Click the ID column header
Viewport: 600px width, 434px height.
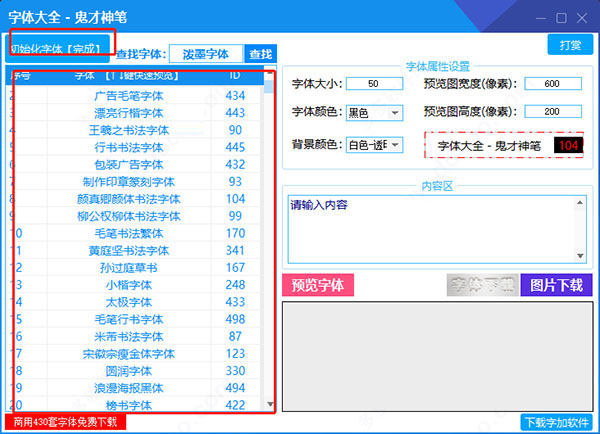[235, 75]
